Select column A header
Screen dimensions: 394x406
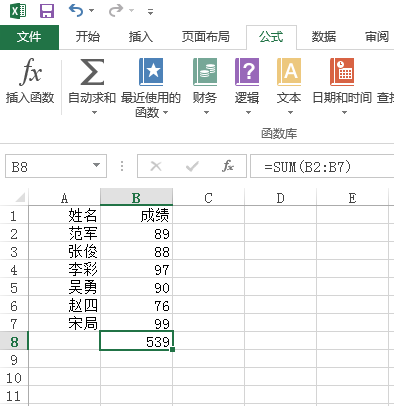click(x=65, y=198)
